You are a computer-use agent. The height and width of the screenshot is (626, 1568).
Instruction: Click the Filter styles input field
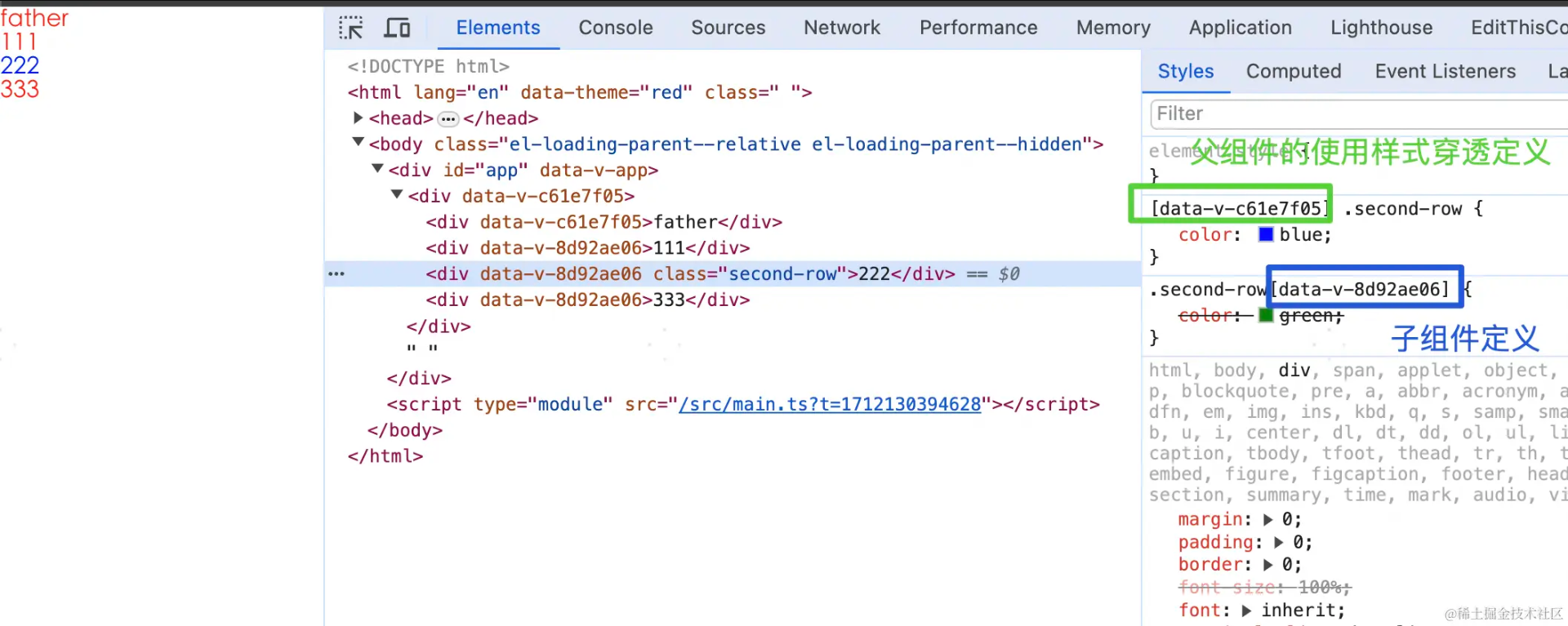click(1359, 114)
